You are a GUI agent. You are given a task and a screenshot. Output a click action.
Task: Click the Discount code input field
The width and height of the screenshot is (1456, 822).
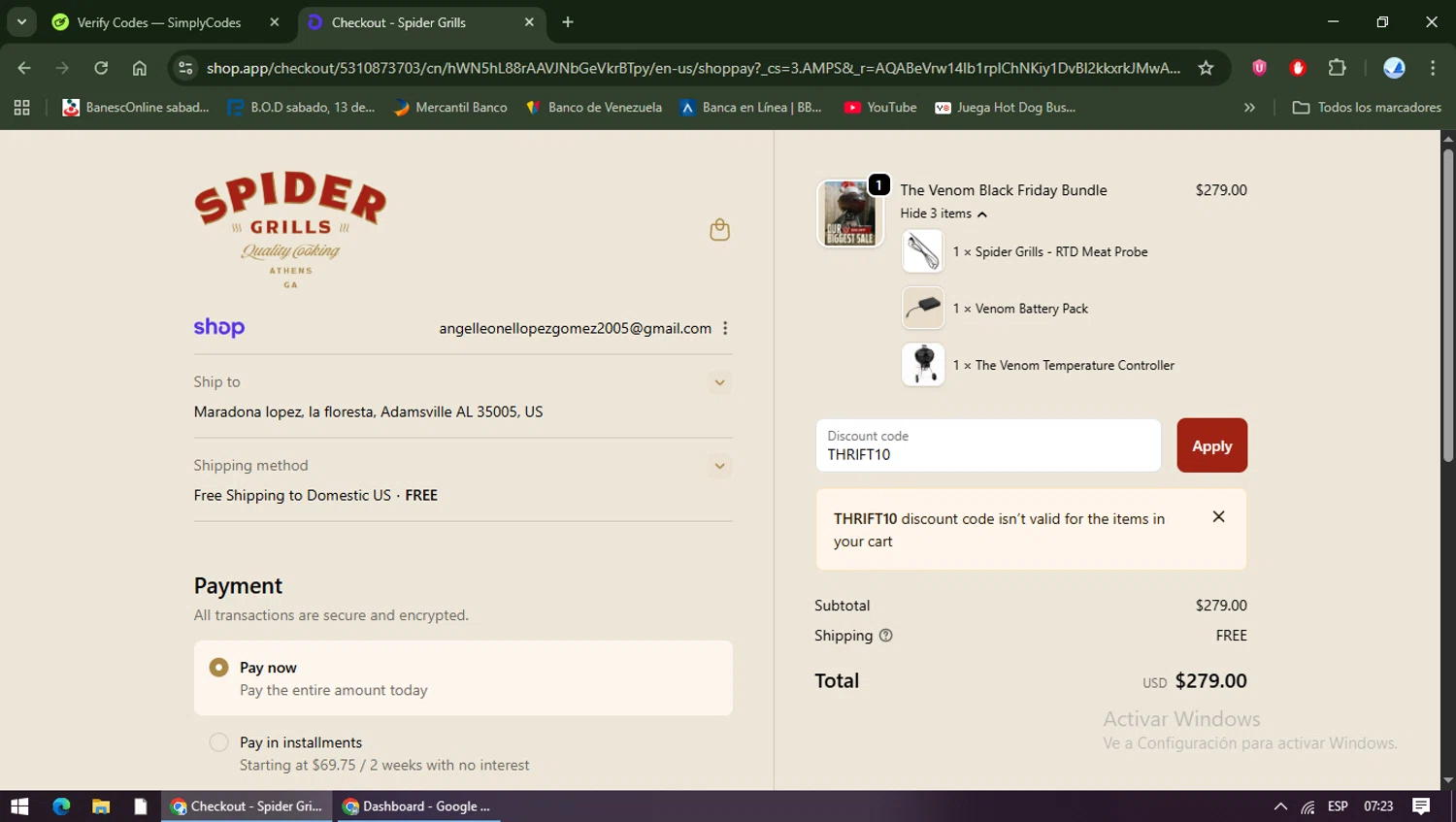(x=988, y=445)
